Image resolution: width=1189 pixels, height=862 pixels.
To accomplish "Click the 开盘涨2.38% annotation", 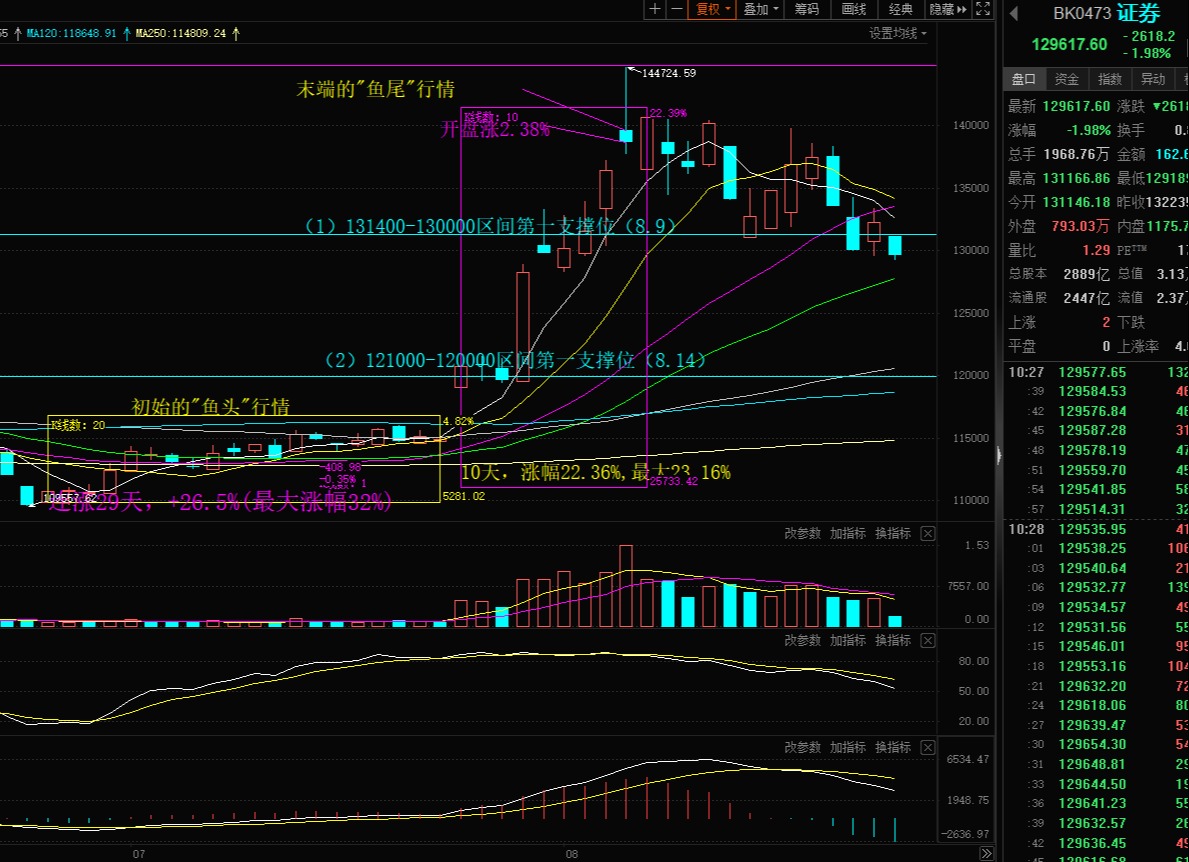I will 495,130.
